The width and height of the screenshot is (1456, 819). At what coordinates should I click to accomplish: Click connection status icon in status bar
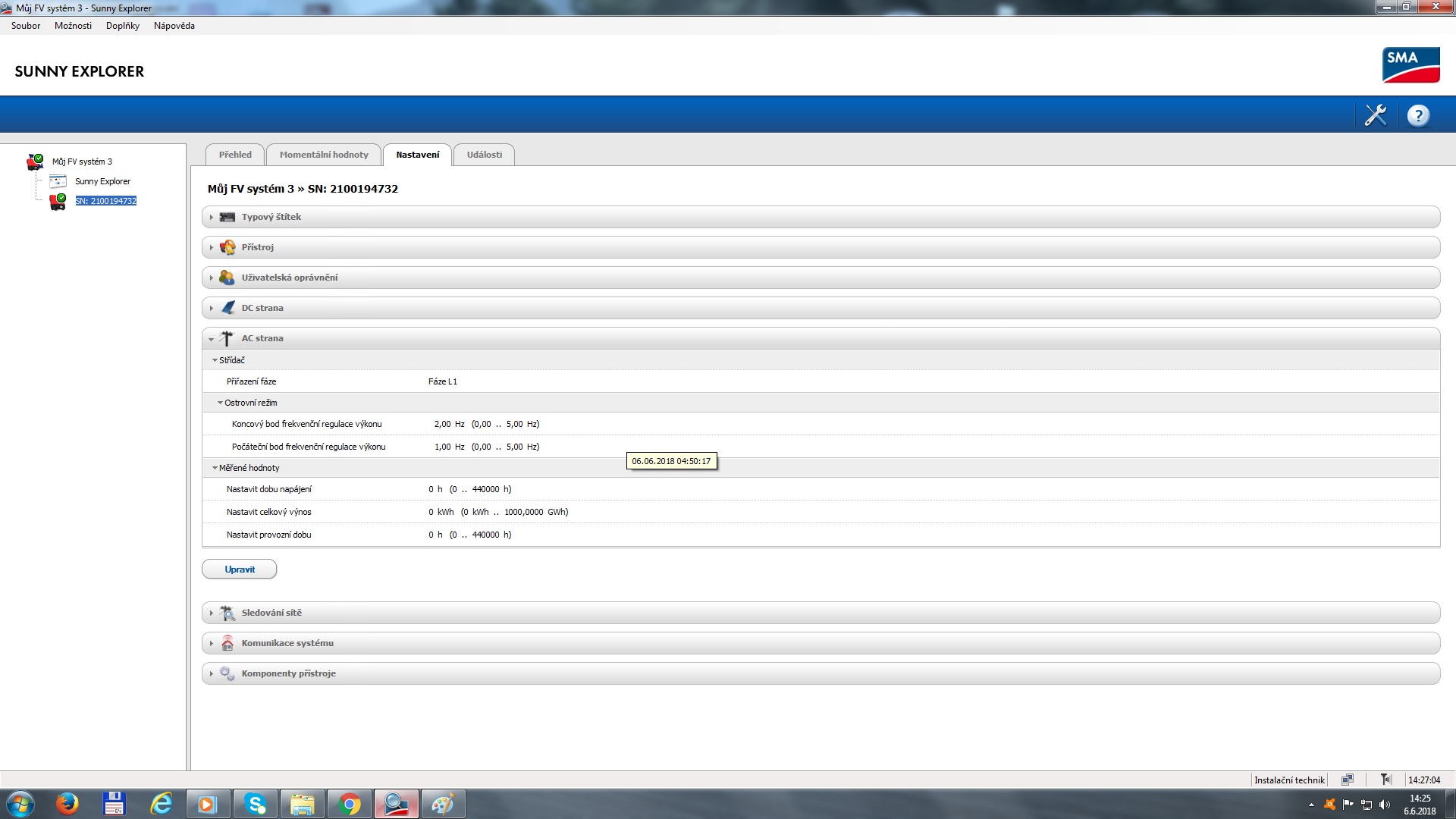[x=1347, y=780]
